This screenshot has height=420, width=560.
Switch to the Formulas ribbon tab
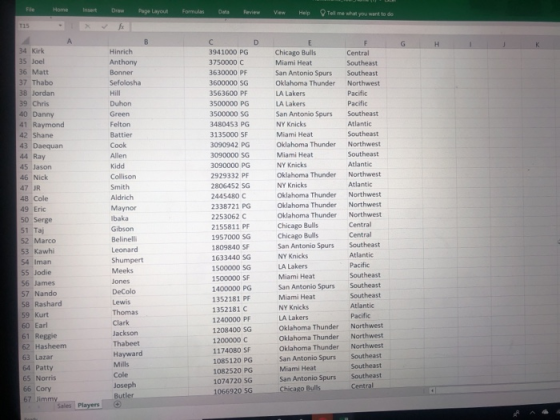pyautogui.click(x=193, y=11)
